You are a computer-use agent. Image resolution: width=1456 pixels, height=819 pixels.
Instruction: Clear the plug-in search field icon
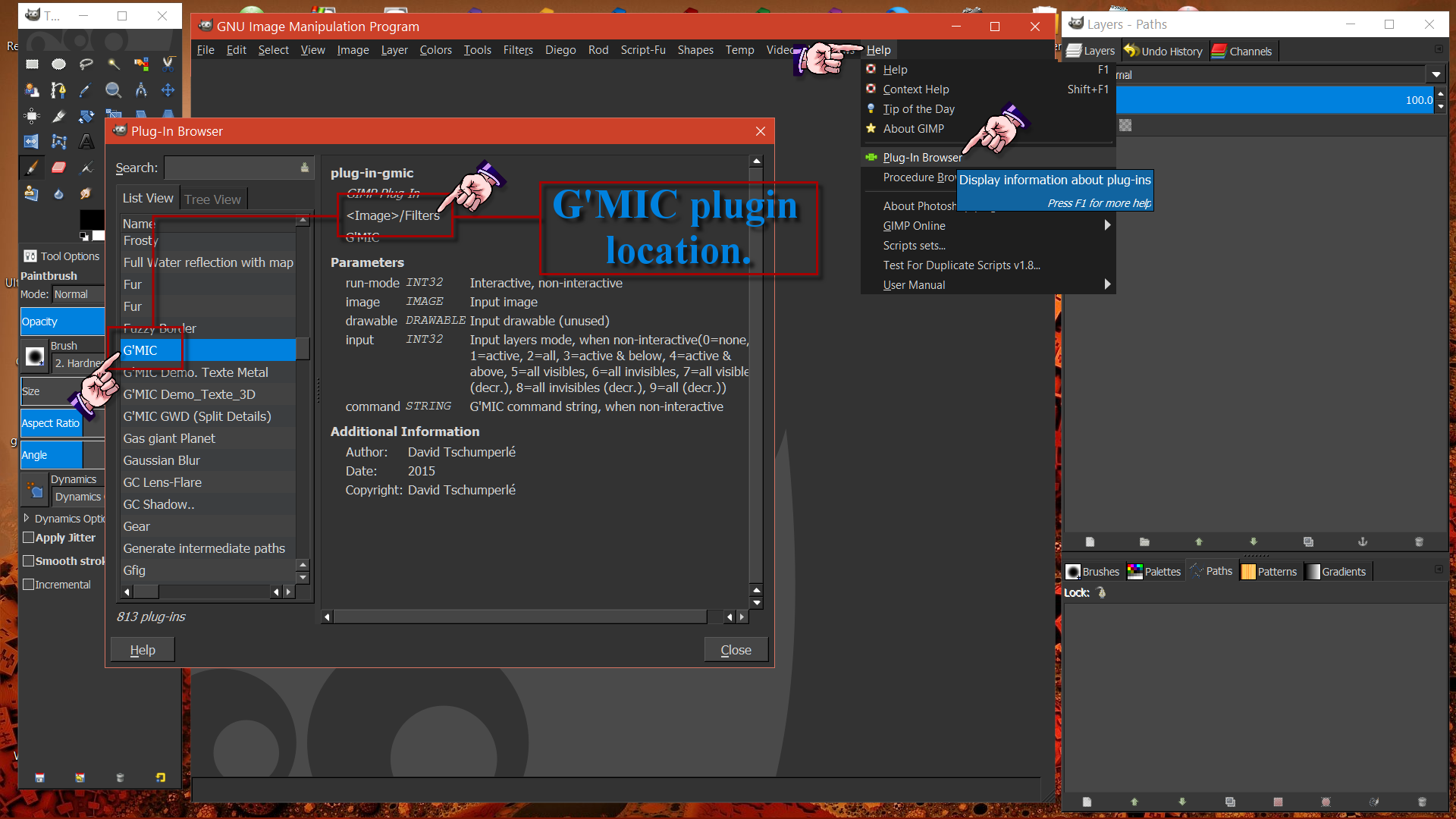point(304,168)
